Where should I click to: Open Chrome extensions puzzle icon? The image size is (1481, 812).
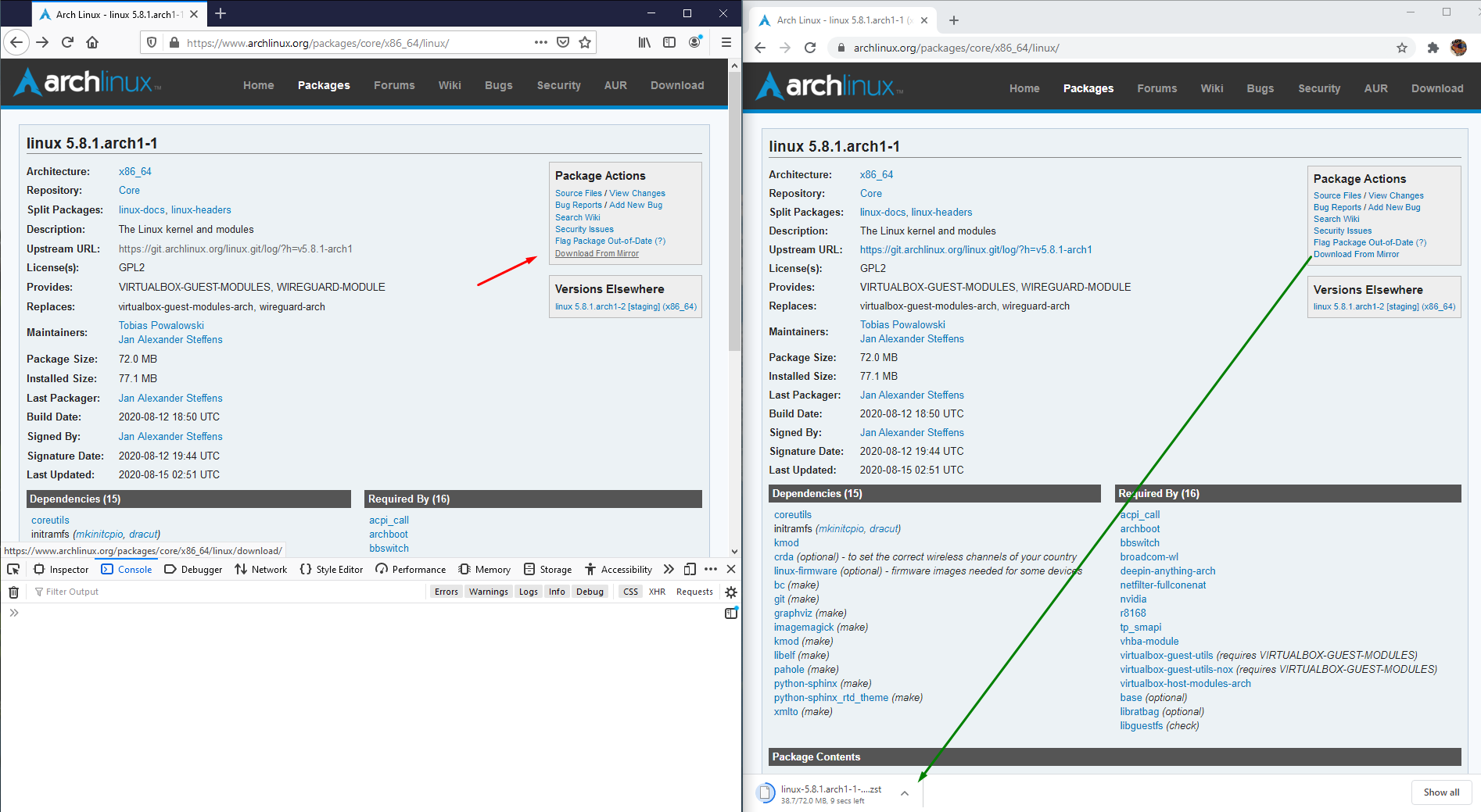click(x=1433, y=48)
